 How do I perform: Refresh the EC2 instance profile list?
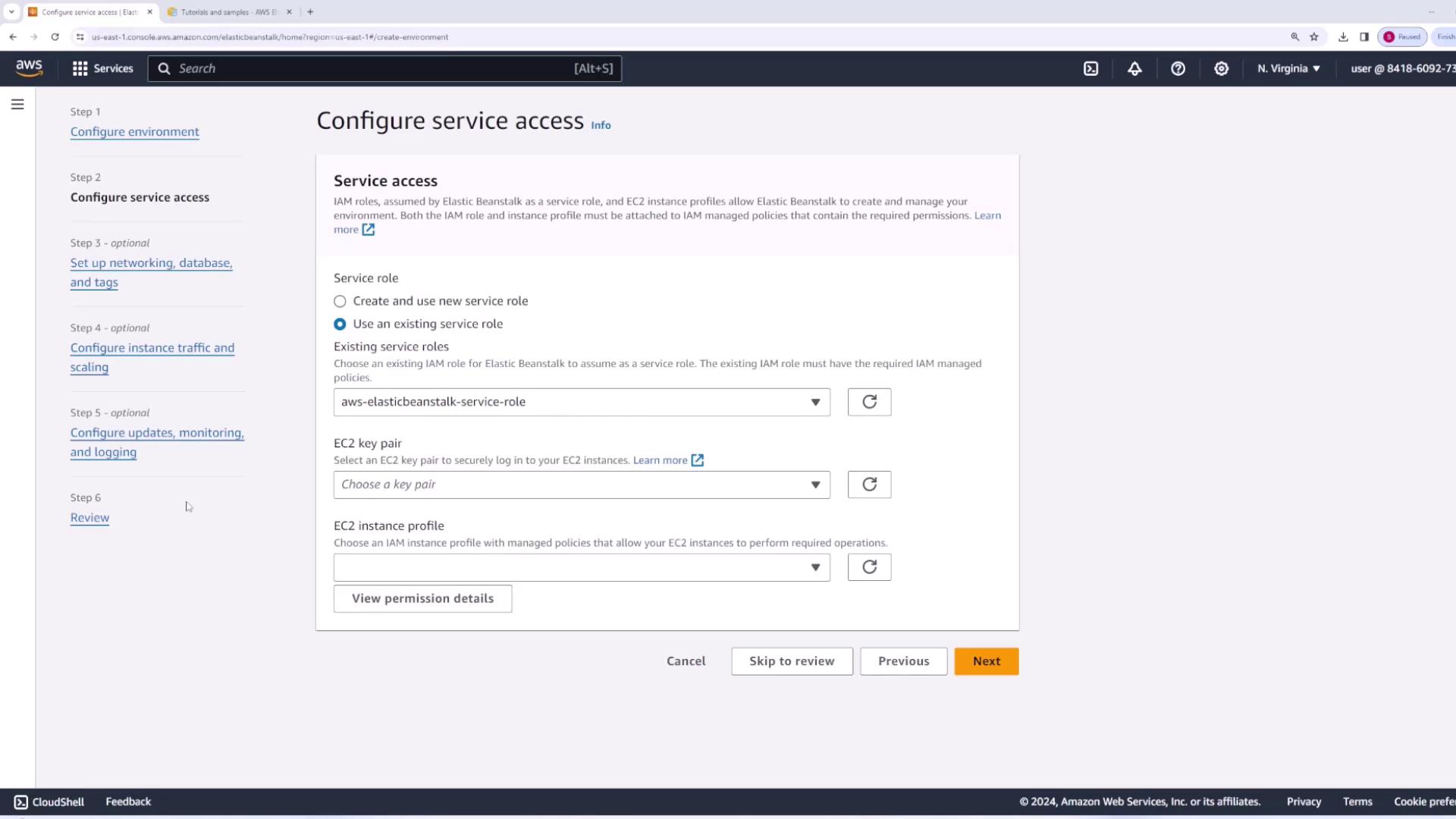point(869,567)
